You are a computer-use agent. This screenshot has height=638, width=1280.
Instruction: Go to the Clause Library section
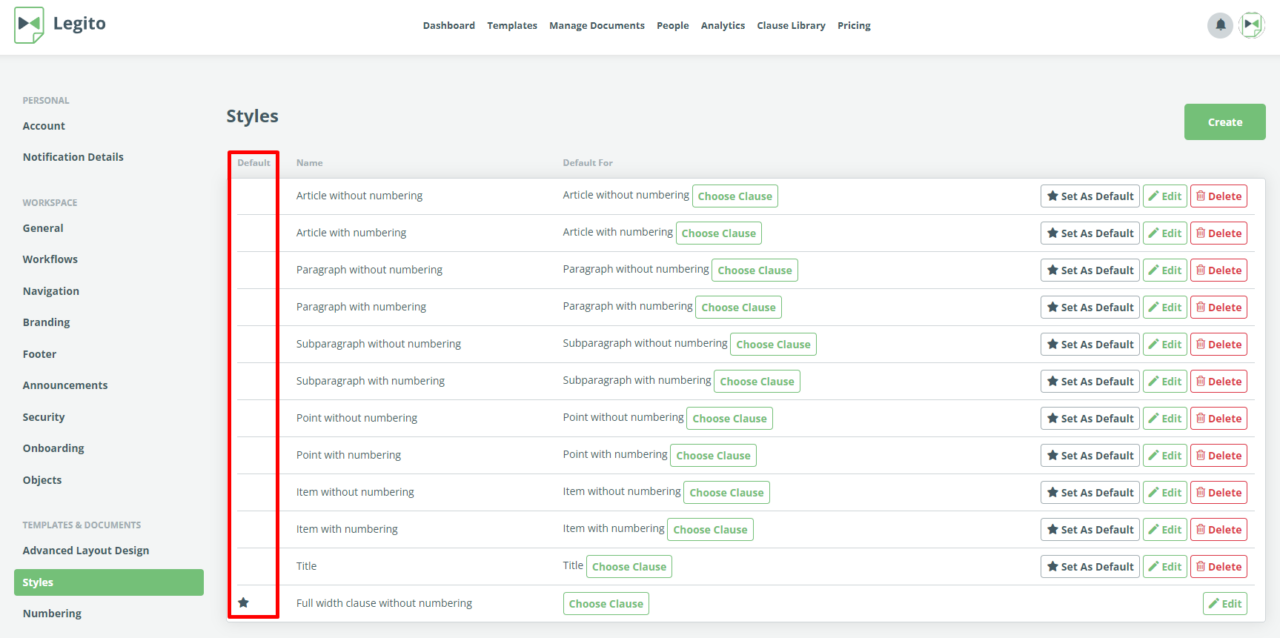pyautogui.click(x=791, y=25)
